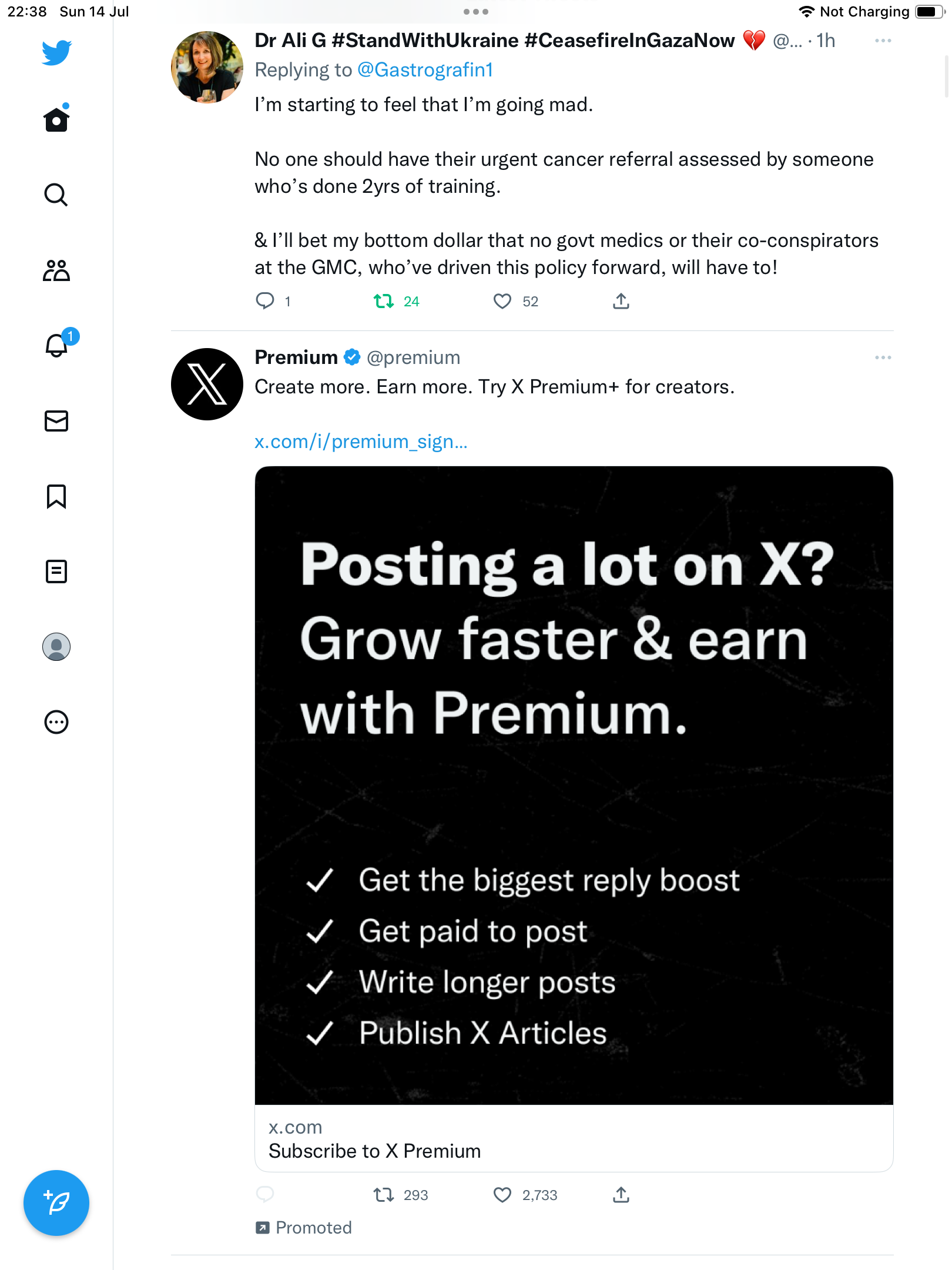
Task: Toggle retweet on Dr Ali G's reply
Action: (384, 302)
